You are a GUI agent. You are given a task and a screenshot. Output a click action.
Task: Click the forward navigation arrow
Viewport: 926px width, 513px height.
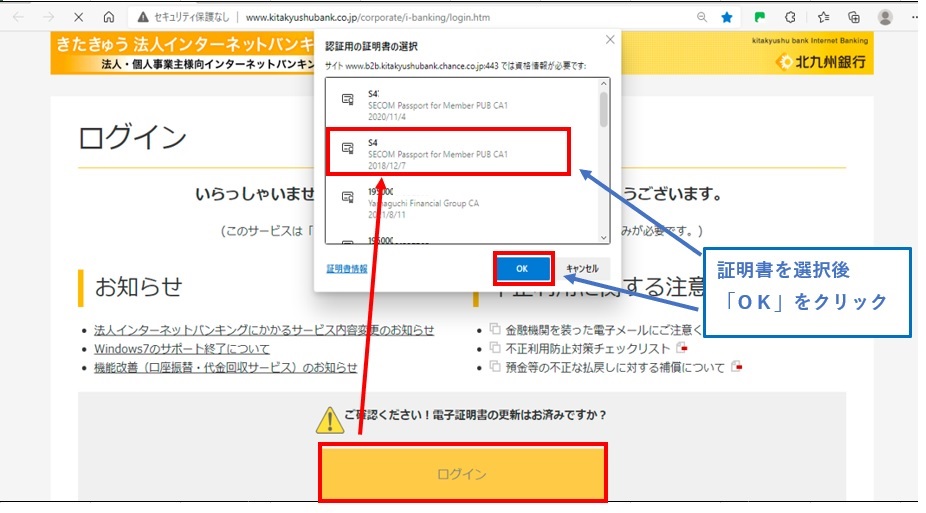(x=48, y=17)
